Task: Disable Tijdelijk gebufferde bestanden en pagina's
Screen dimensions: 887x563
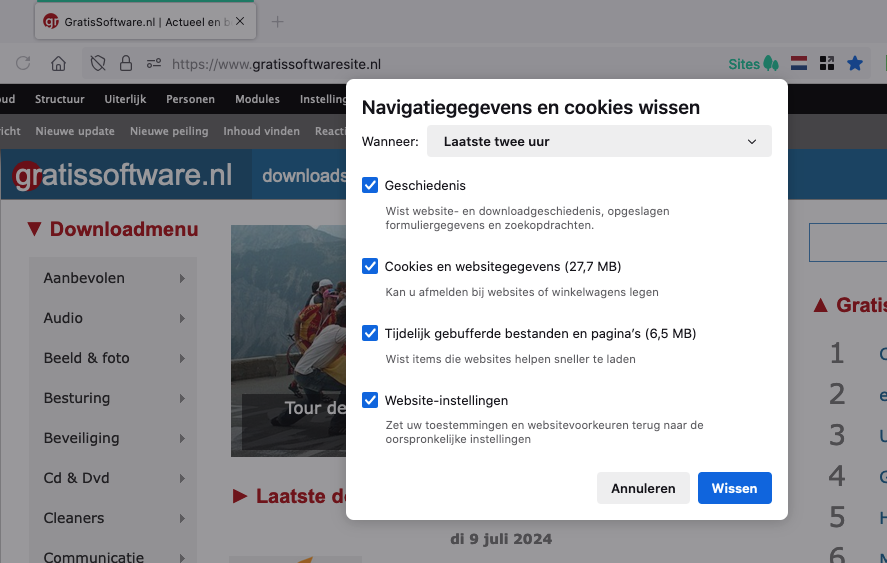Action: click(x=370, y=333)
